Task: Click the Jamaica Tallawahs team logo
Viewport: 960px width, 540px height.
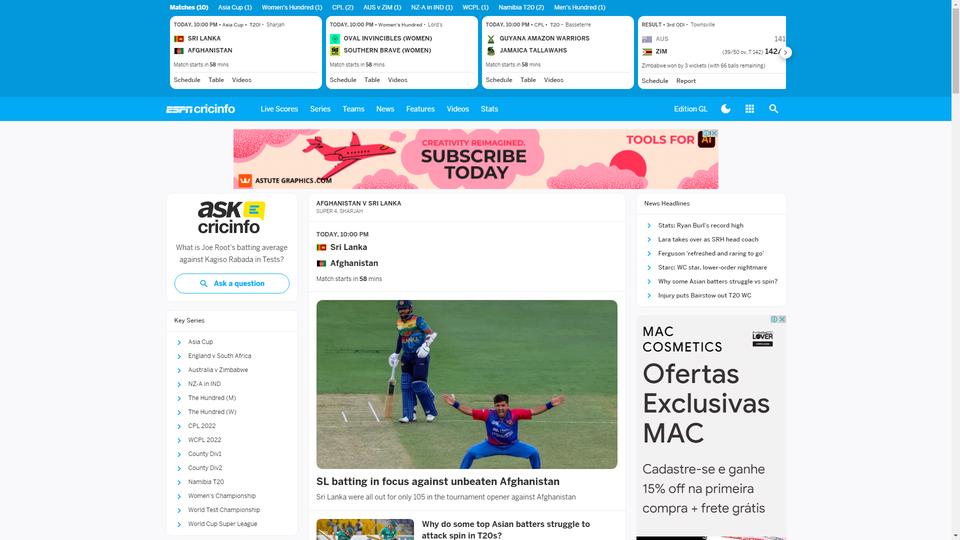Action: pos(490,51)
